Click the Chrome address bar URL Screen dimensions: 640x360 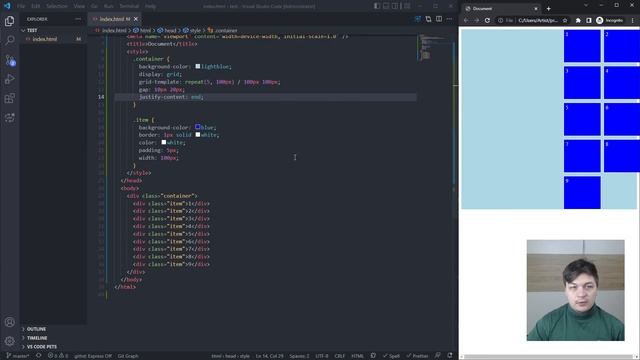coord(538,20)
